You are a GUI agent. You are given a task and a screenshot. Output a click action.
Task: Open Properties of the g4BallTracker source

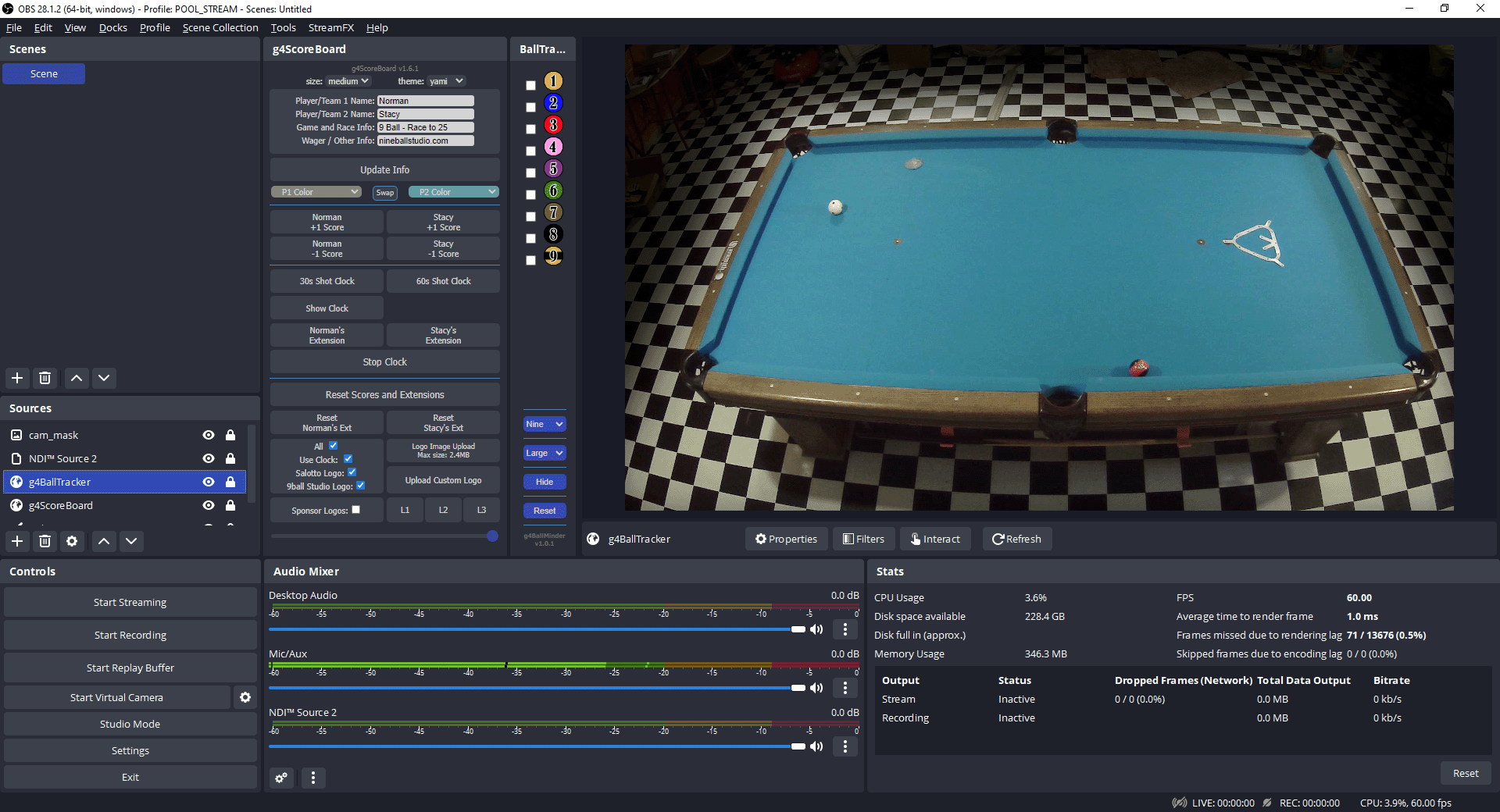point(786,539)
